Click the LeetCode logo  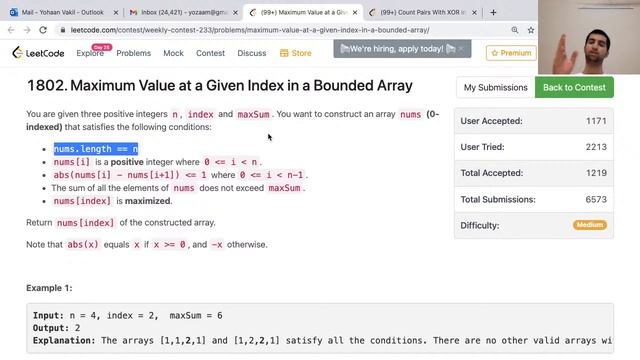(38, 53)
